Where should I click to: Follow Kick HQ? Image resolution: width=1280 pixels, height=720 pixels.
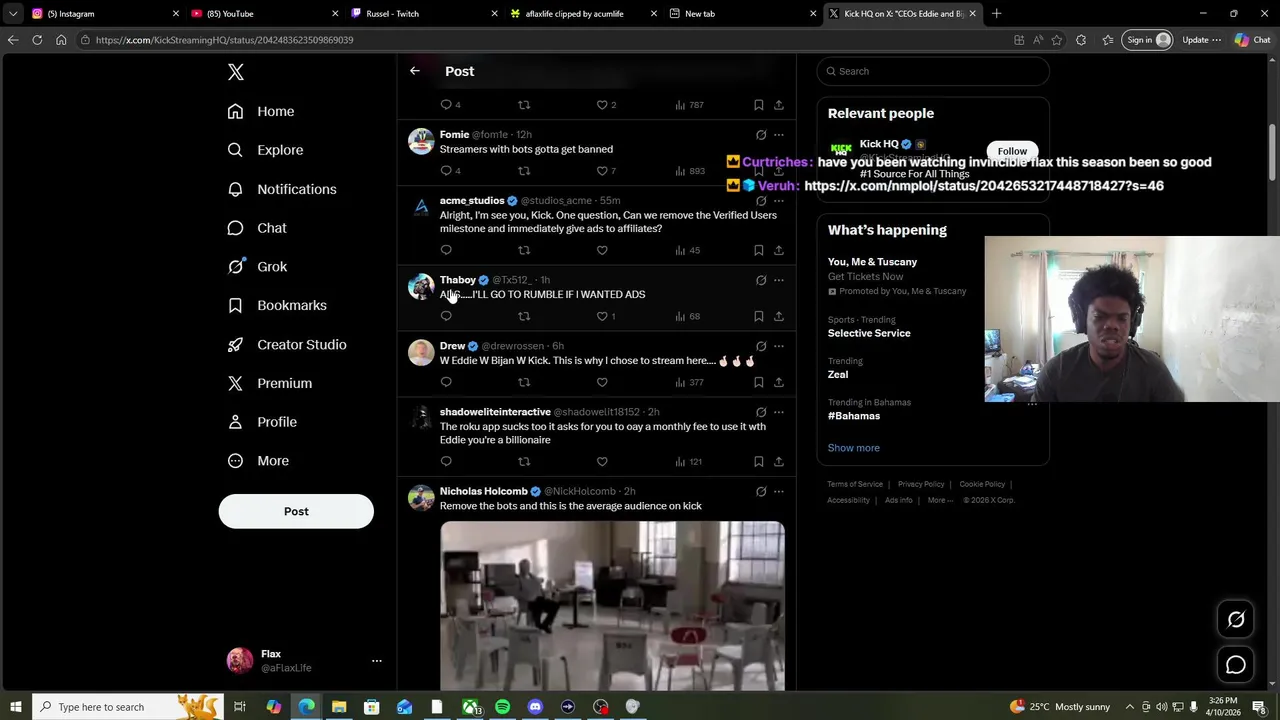click(1012, 151)
